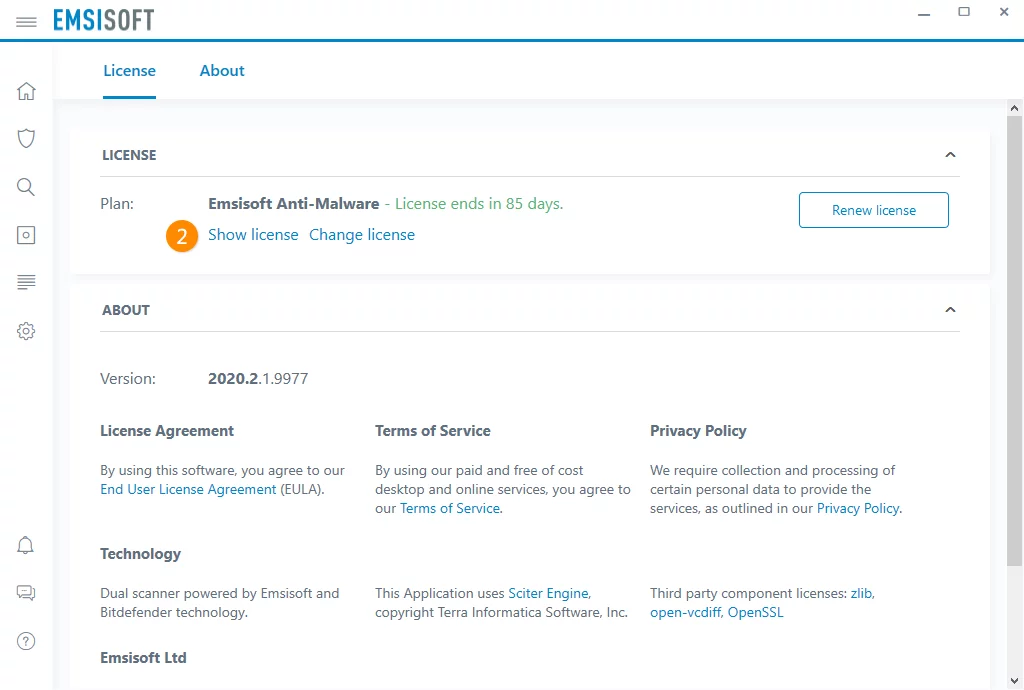Open the Feedback chat icon
The width and height of the screenshot is (1024, 690).
click(x=25, y=593)
